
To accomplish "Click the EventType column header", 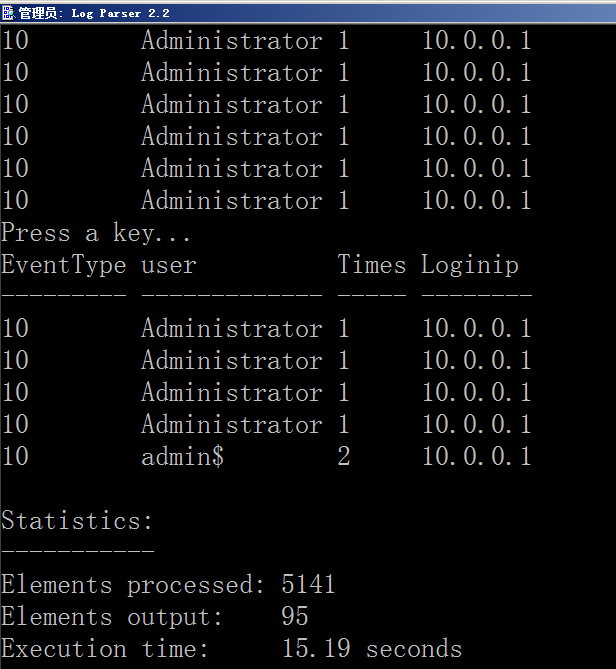I will point(64,265).
